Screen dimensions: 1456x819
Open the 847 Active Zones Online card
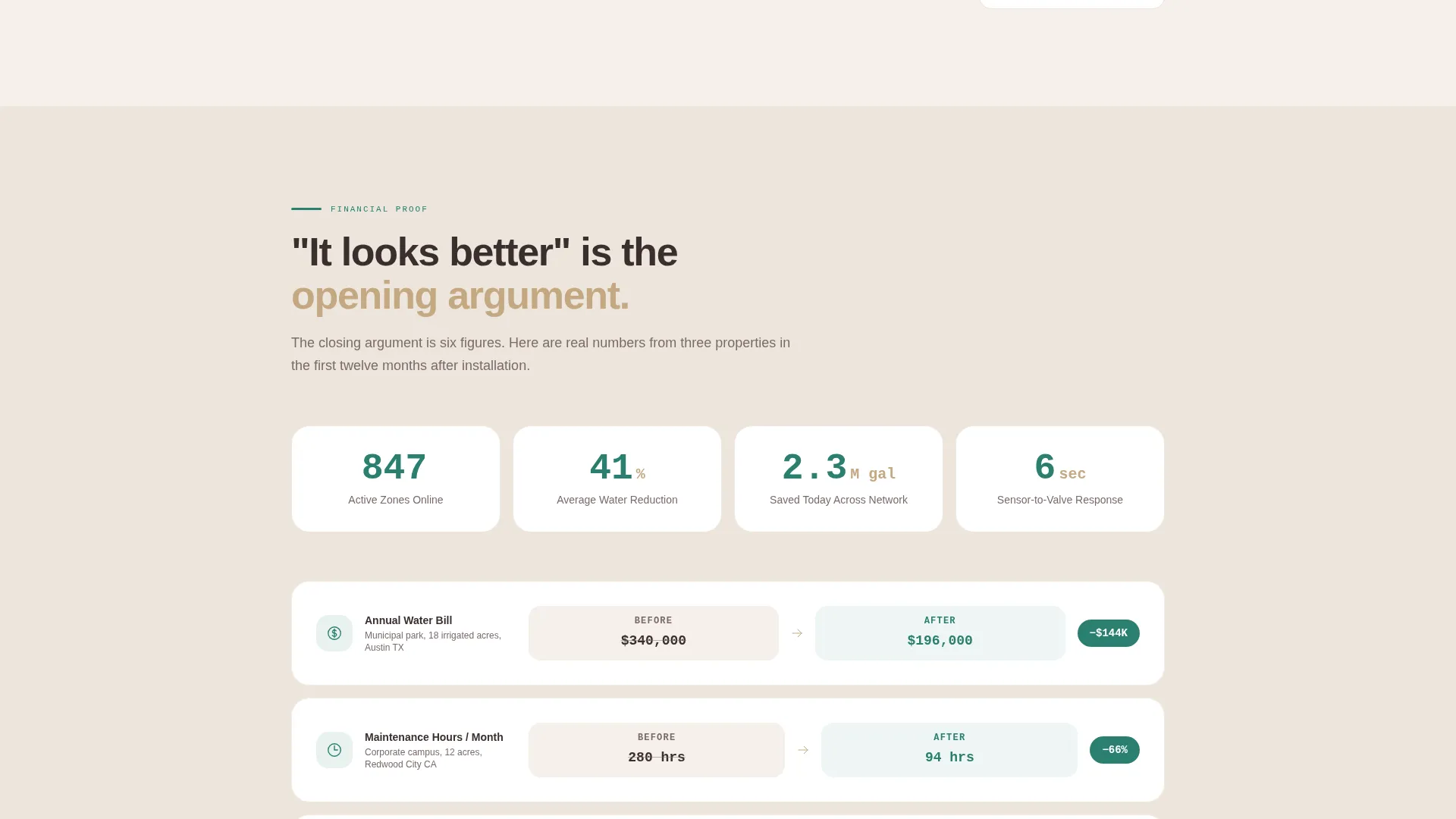tap(396, 479)
